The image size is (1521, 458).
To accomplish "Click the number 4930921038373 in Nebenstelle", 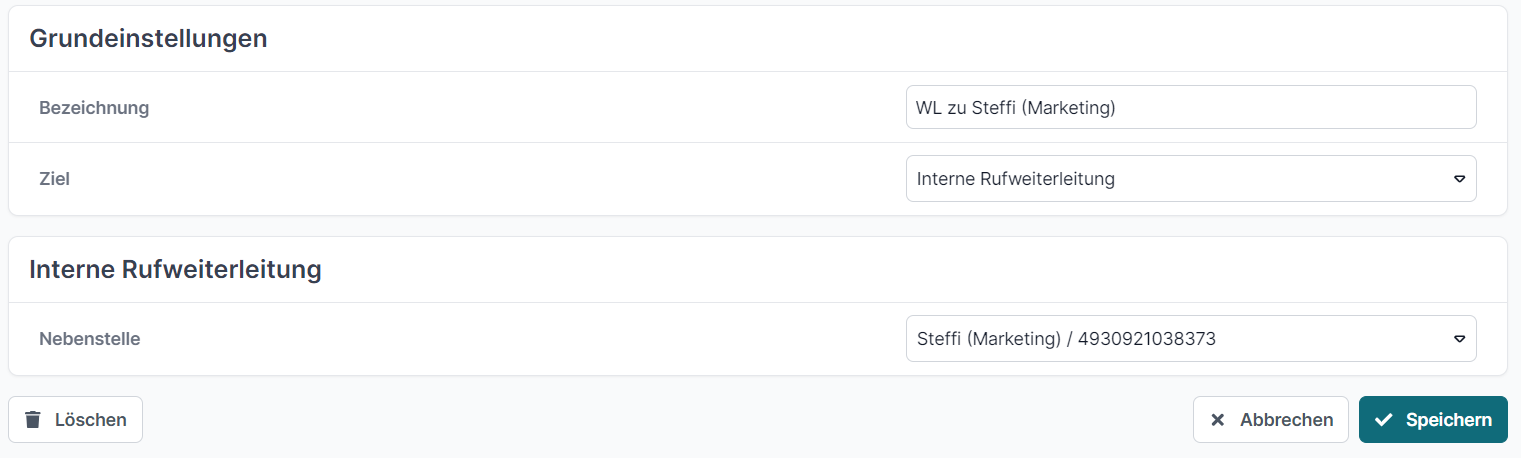I will [x=1147, y=339].
